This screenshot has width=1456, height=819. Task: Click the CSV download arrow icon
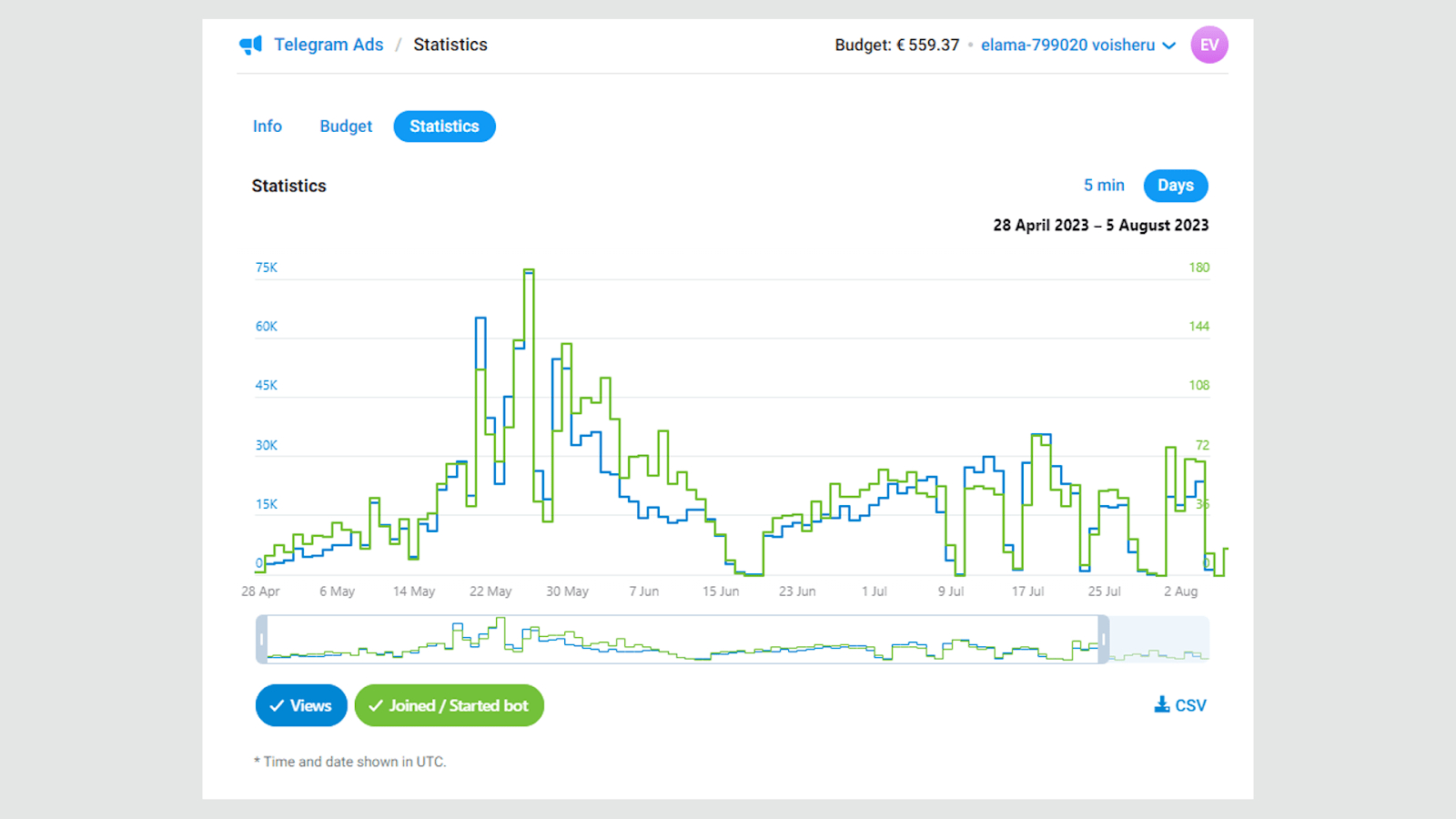[1162, 705]
